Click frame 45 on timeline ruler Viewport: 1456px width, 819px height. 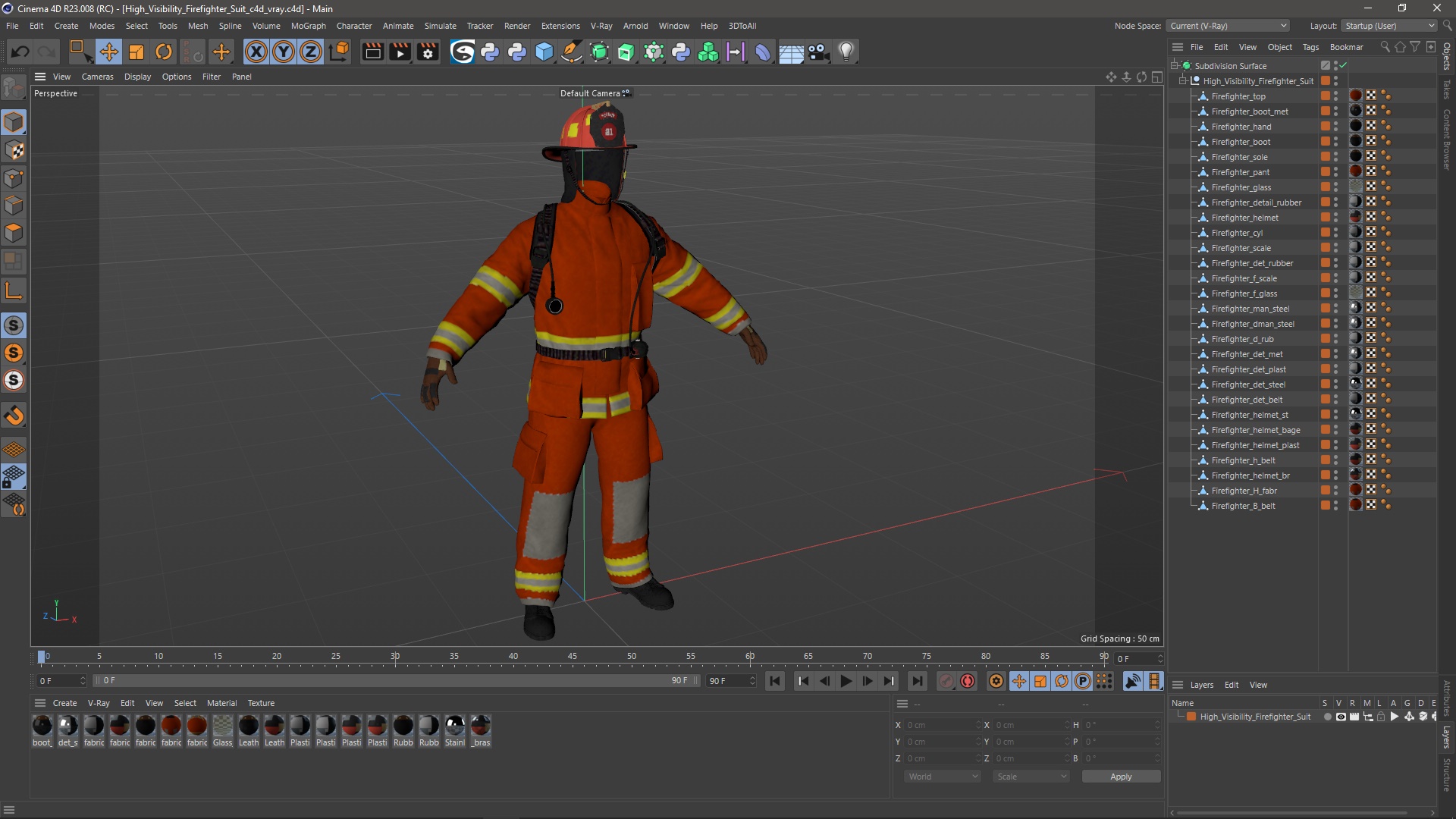tap(573, 657)
